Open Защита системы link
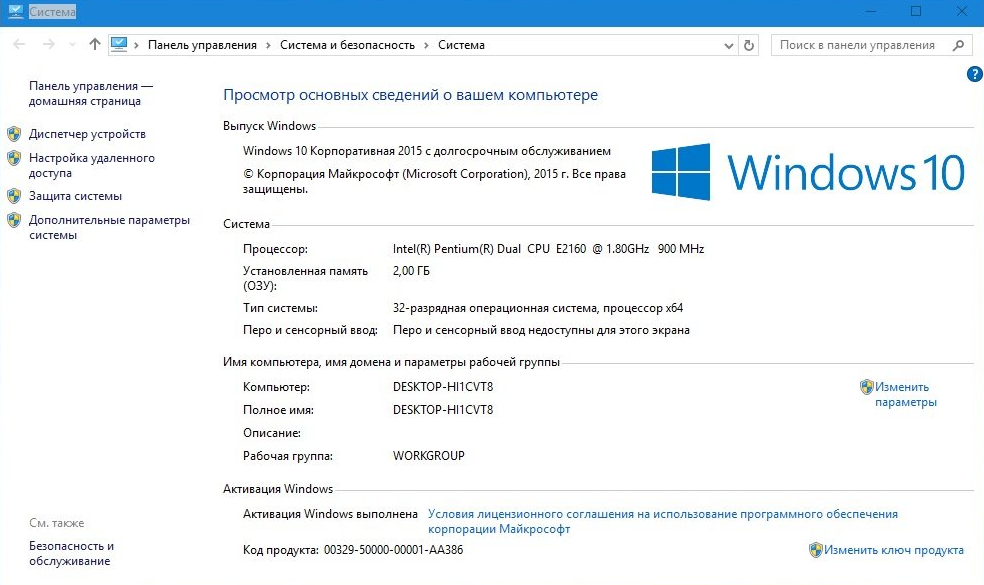984x585 pixels. [75, 196]
